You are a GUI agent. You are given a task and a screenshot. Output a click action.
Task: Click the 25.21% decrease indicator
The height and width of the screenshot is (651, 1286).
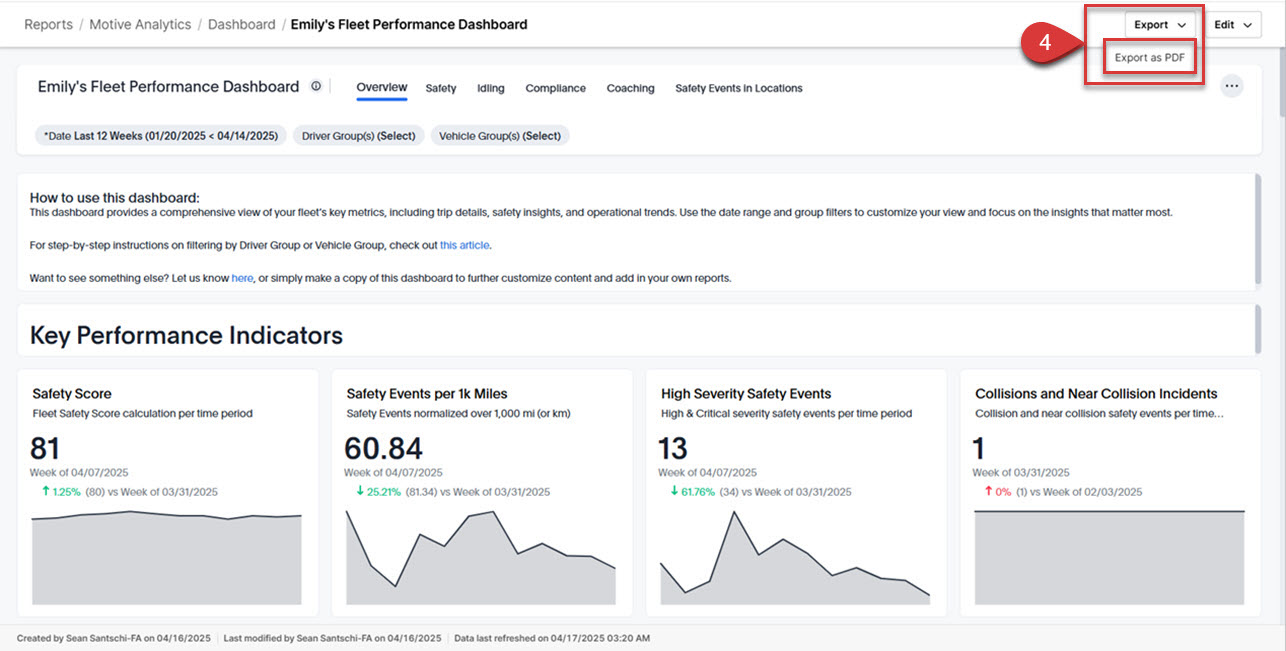click(x=378, y=492)
